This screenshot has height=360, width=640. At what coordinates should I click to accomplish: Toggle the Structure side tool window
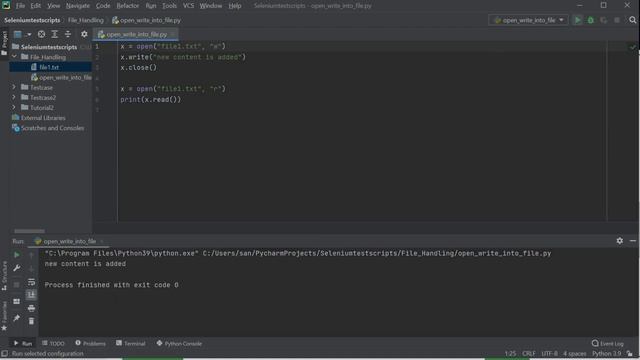coord(4,276)
